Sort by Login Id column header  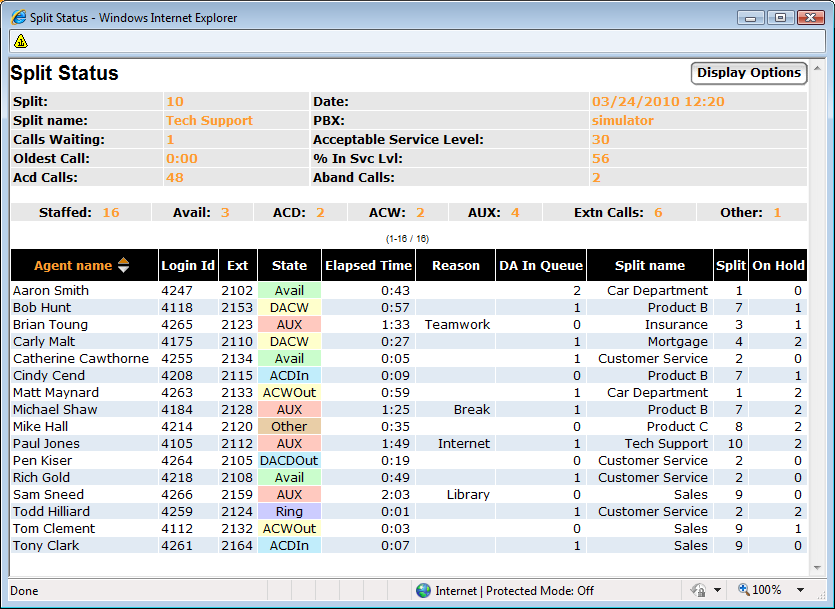(188, 265)
